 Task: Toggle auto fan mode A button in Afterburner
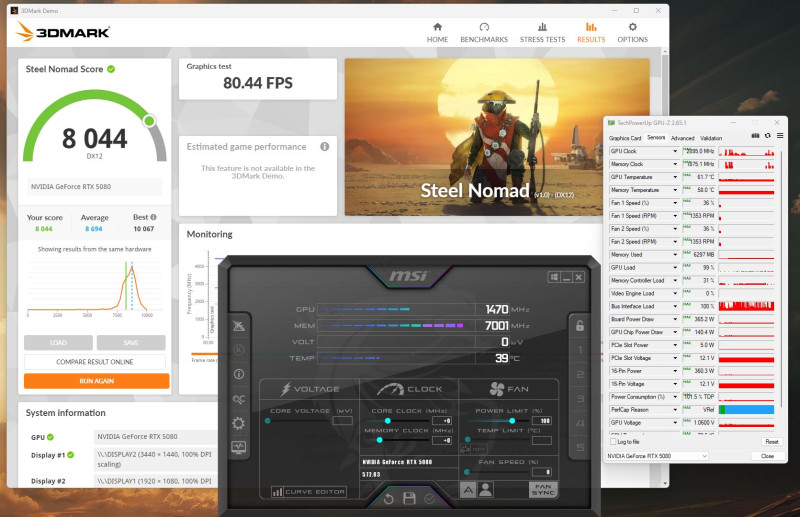tap(468, 490)
